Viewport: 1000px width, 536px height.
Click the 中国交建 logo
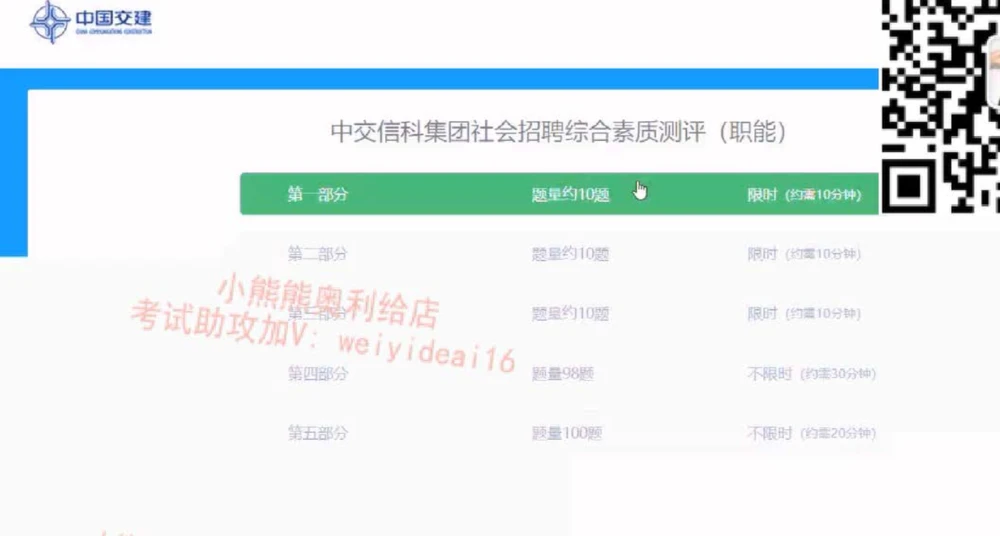click(x=91, y=22)
